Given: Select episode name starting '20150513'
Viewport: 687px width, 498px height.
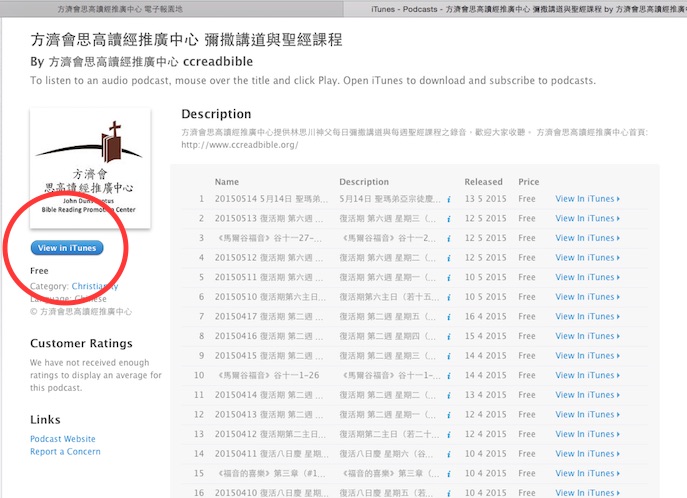Looking at the screenshot, I should (x=269, y=219).
